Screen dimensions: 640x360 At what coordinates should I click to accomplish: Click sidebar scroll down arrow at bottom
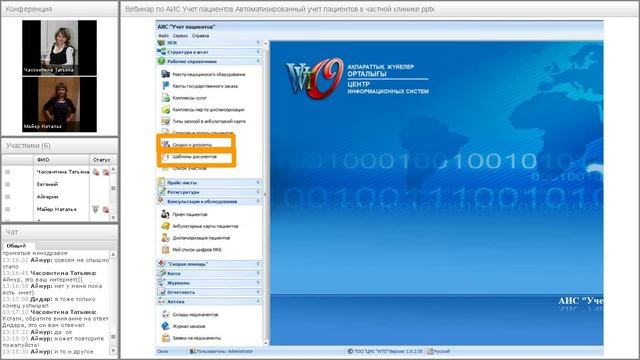266,343
